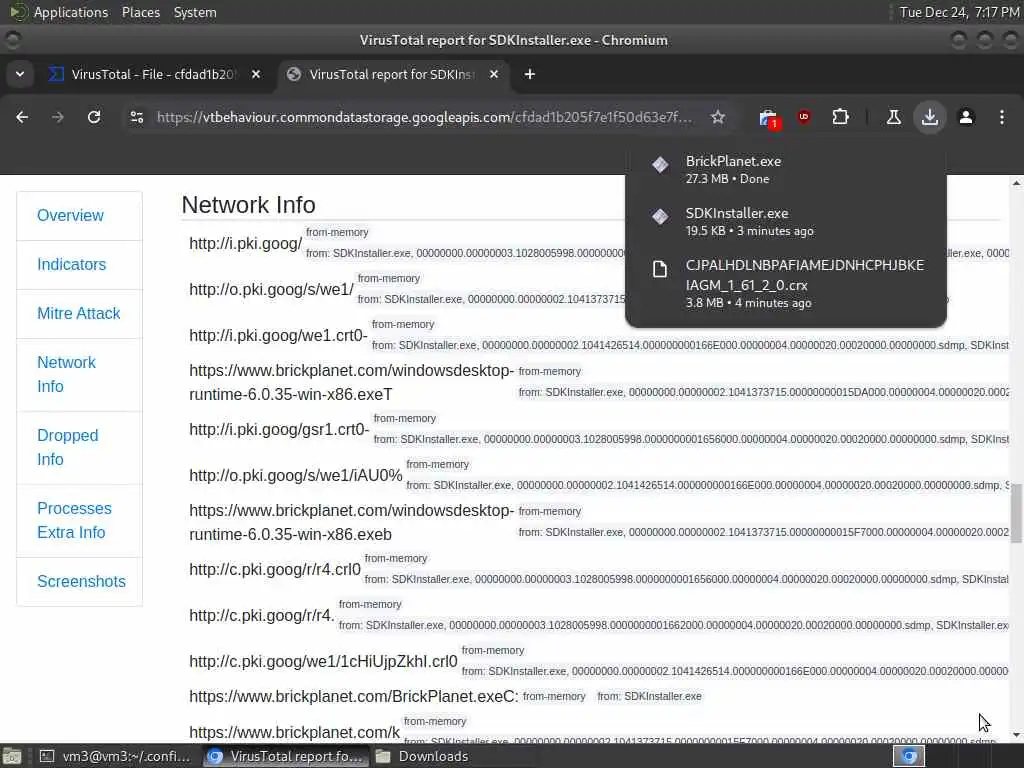Screen dimensions: 1024x768
Task: Open the profile avatar icon
Action: (x=966, y=117)
